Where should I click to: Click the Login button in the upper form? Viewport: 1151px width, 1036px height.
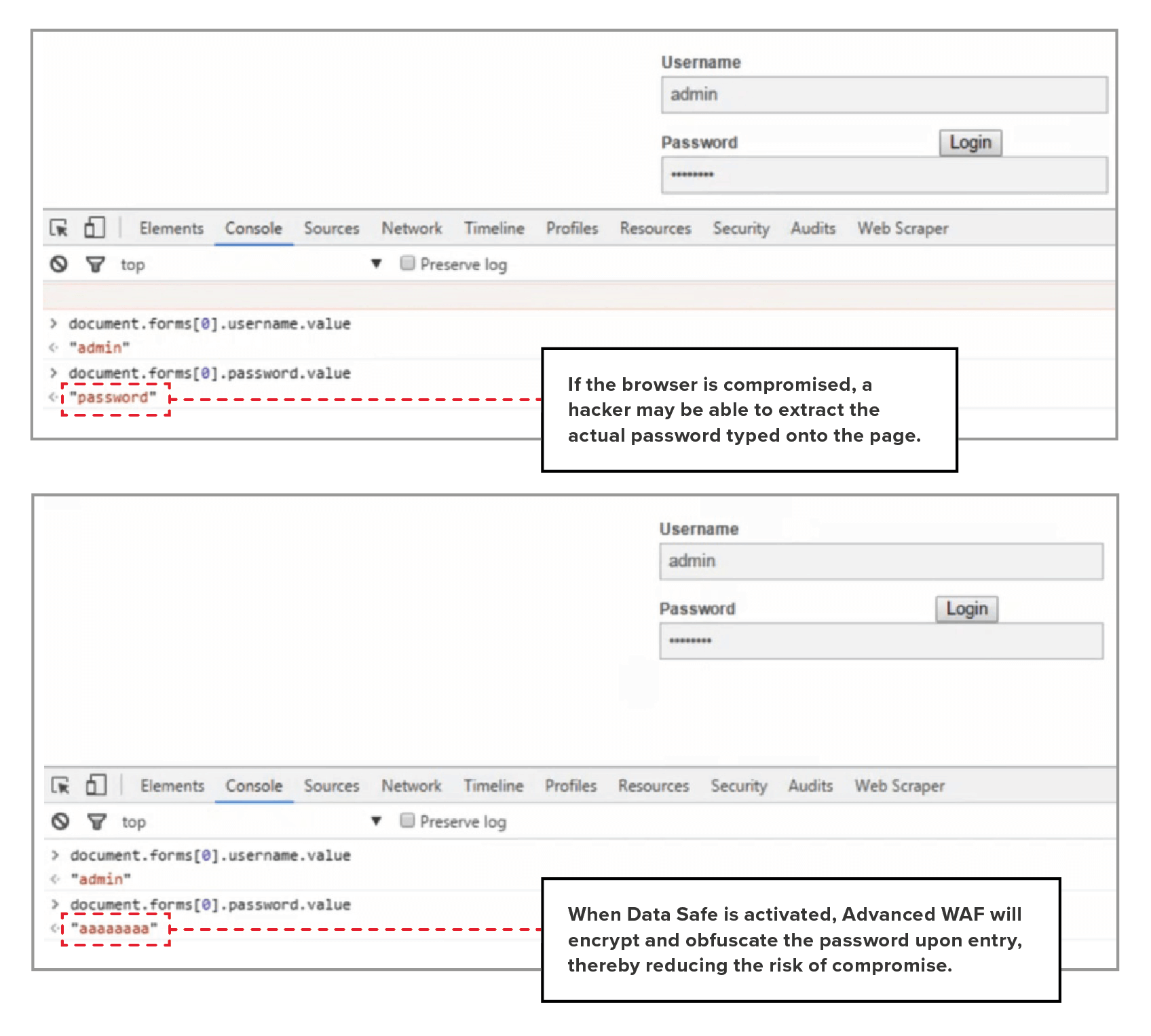coord(970,142)
